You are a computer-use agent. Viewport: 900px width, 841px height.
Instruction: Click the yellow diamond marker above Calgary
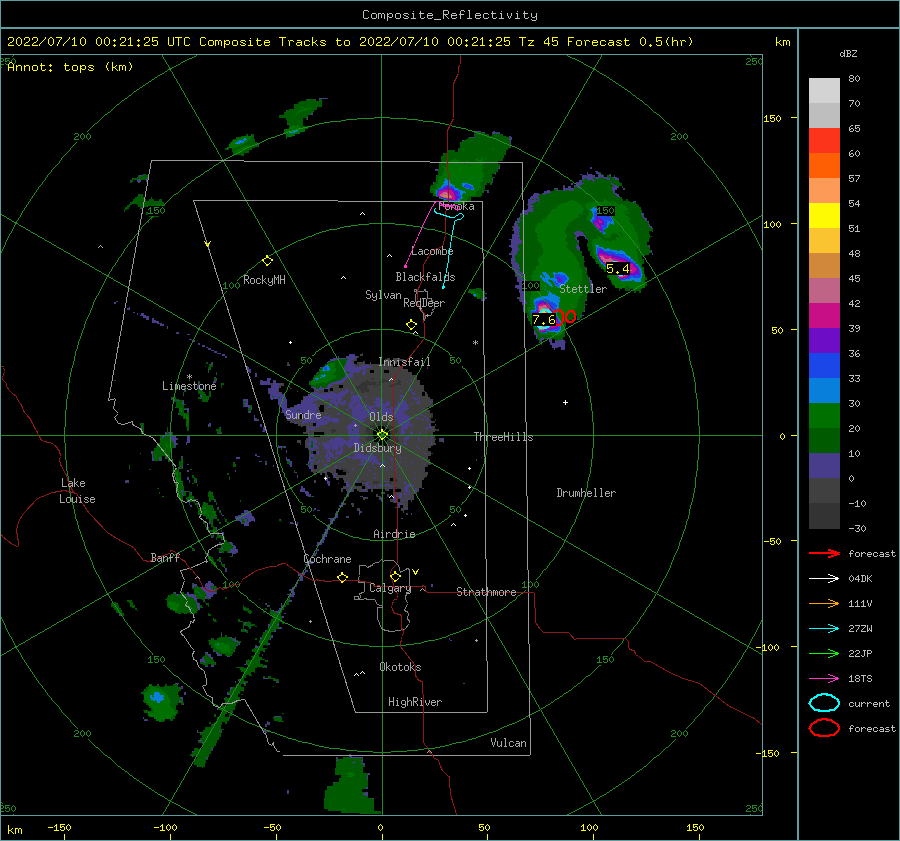point(395,576)
